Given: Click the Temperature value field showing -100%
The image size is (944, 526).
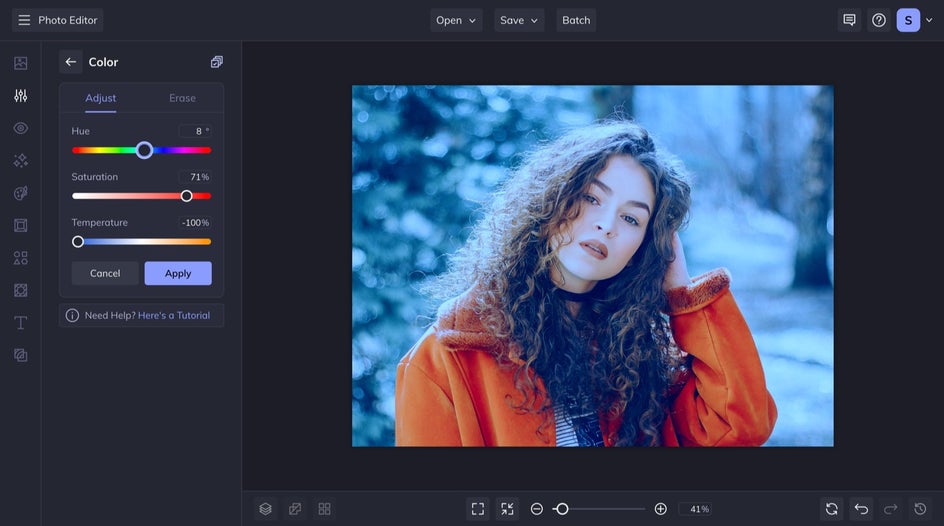Looking at the screenshot, I should point(195,223).
